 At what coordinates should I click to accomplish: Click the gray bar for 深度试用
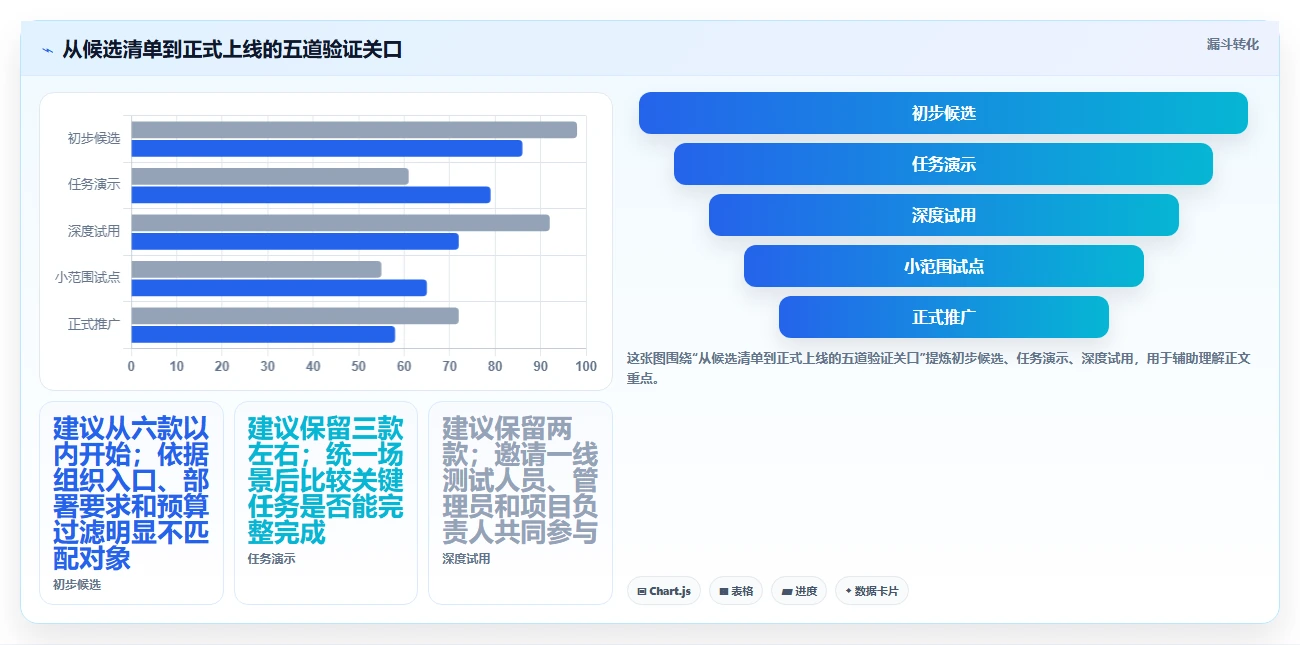[x=340, y=222]
